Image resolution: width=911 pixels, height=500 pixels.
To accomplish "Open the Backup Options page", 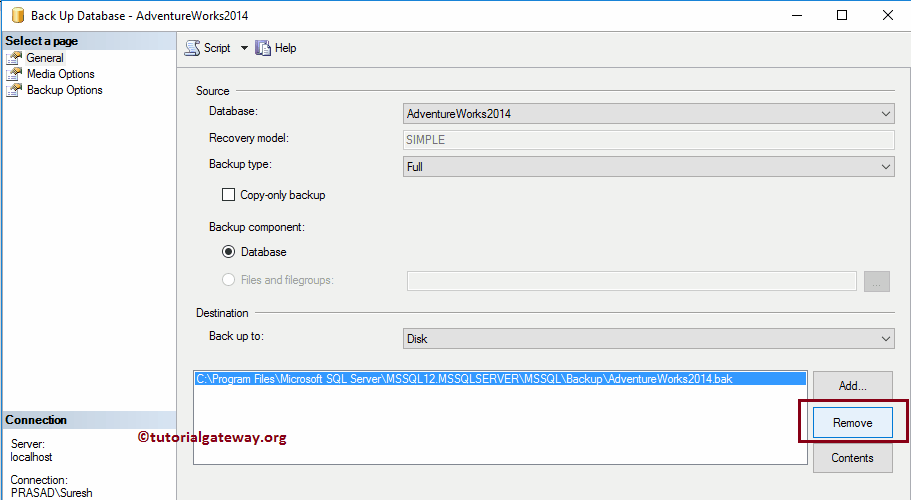I will [x=64, y=91].
